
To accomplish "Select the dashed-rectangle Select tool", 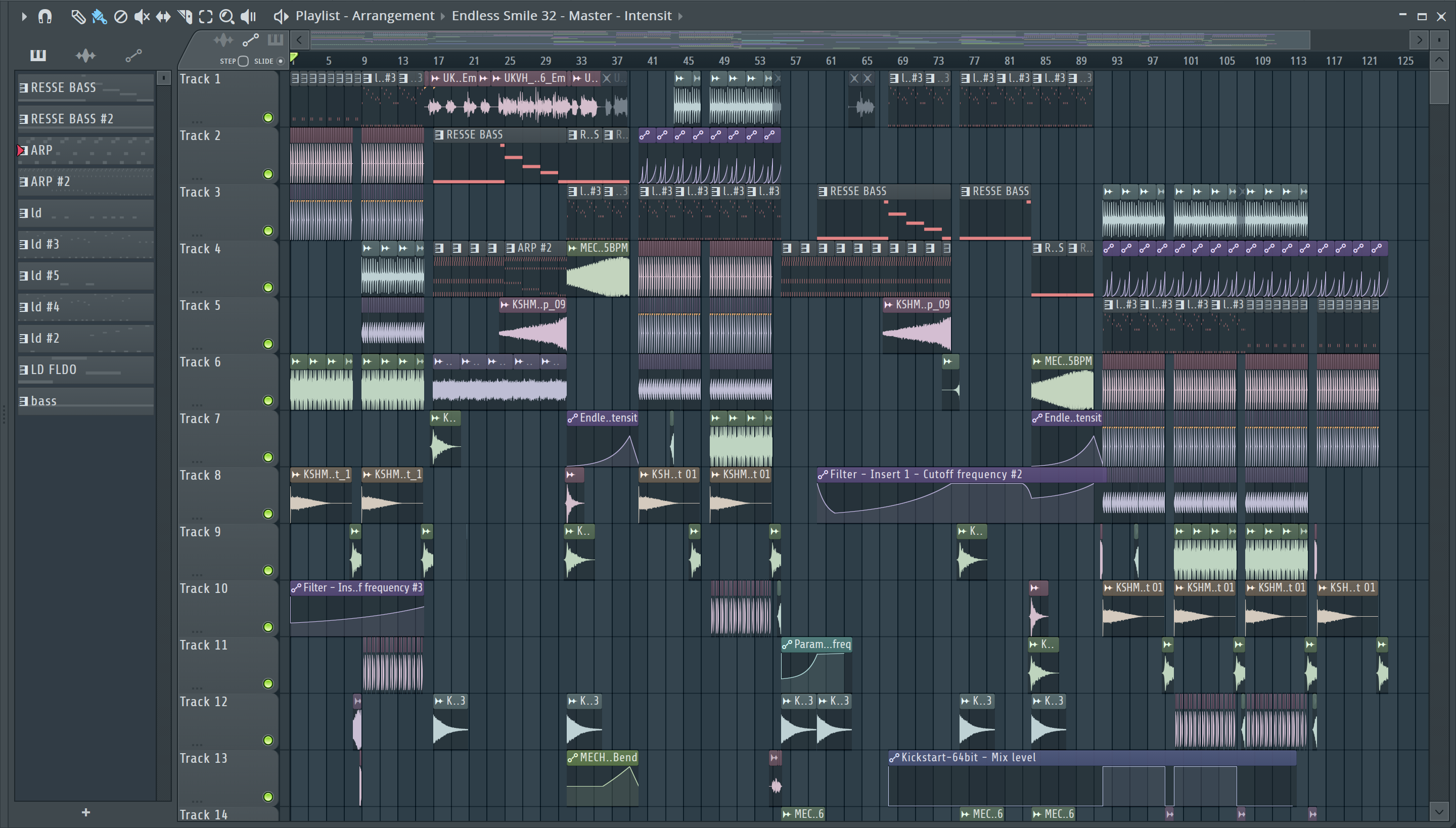I will click(x=206, y=17).
